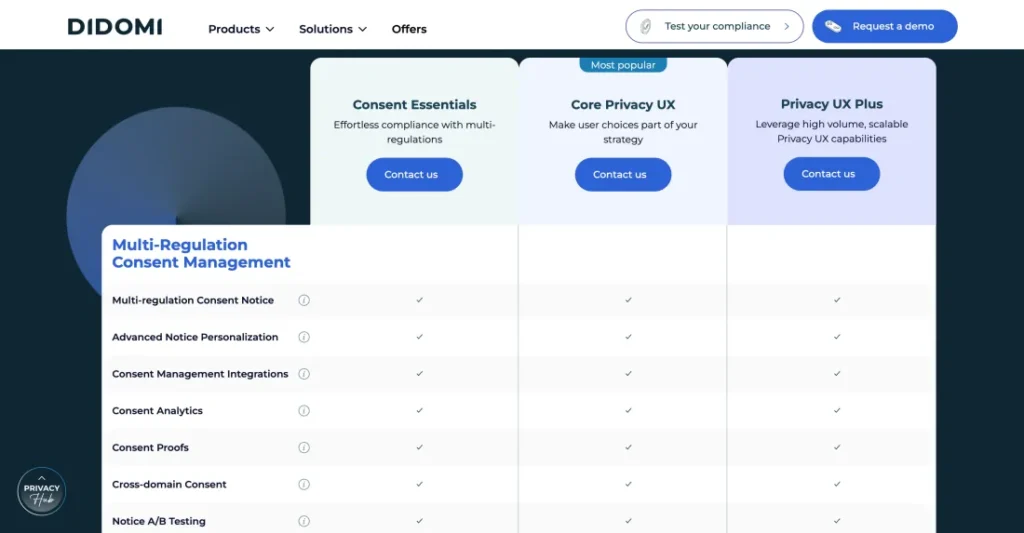
Task: Open info icon beside Multi-regulation Consent Notice
Action: (304, 300)
